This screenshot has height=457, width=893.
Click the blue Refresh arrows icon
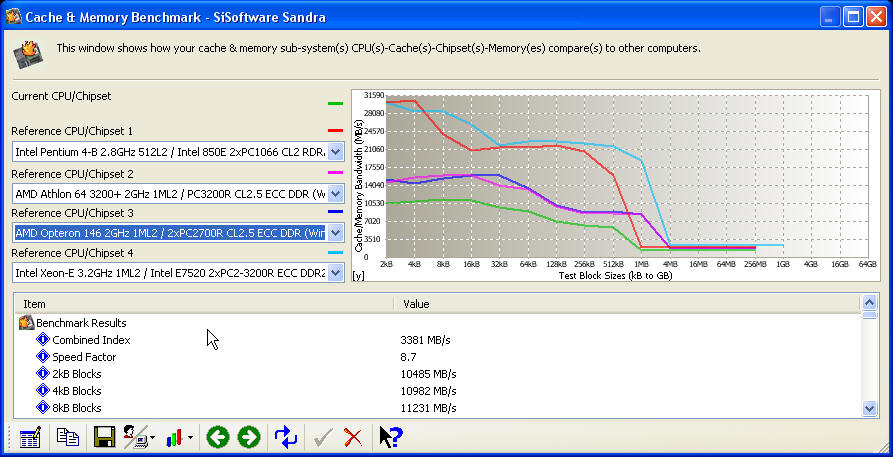[285, 438]
